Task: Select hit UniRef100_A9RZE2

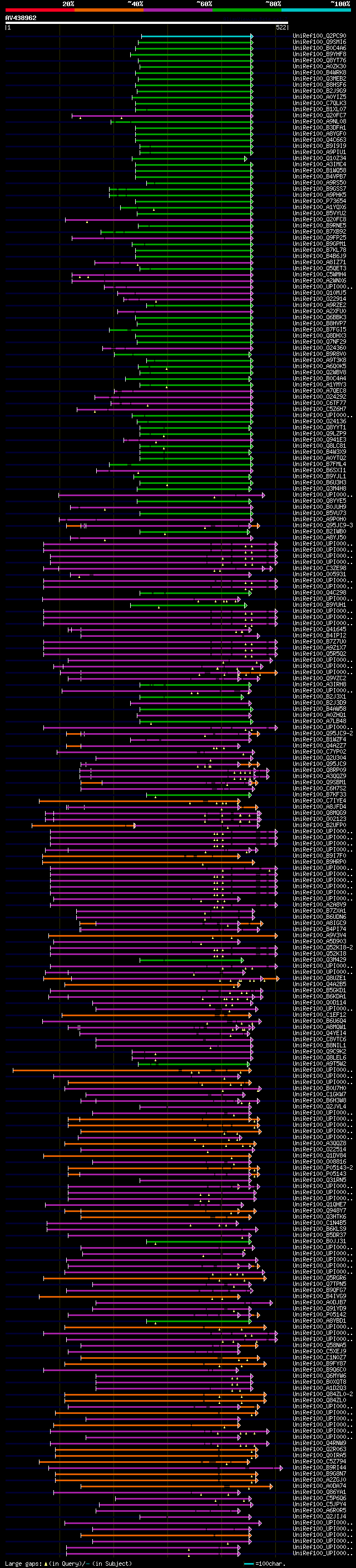Action: 319,305
